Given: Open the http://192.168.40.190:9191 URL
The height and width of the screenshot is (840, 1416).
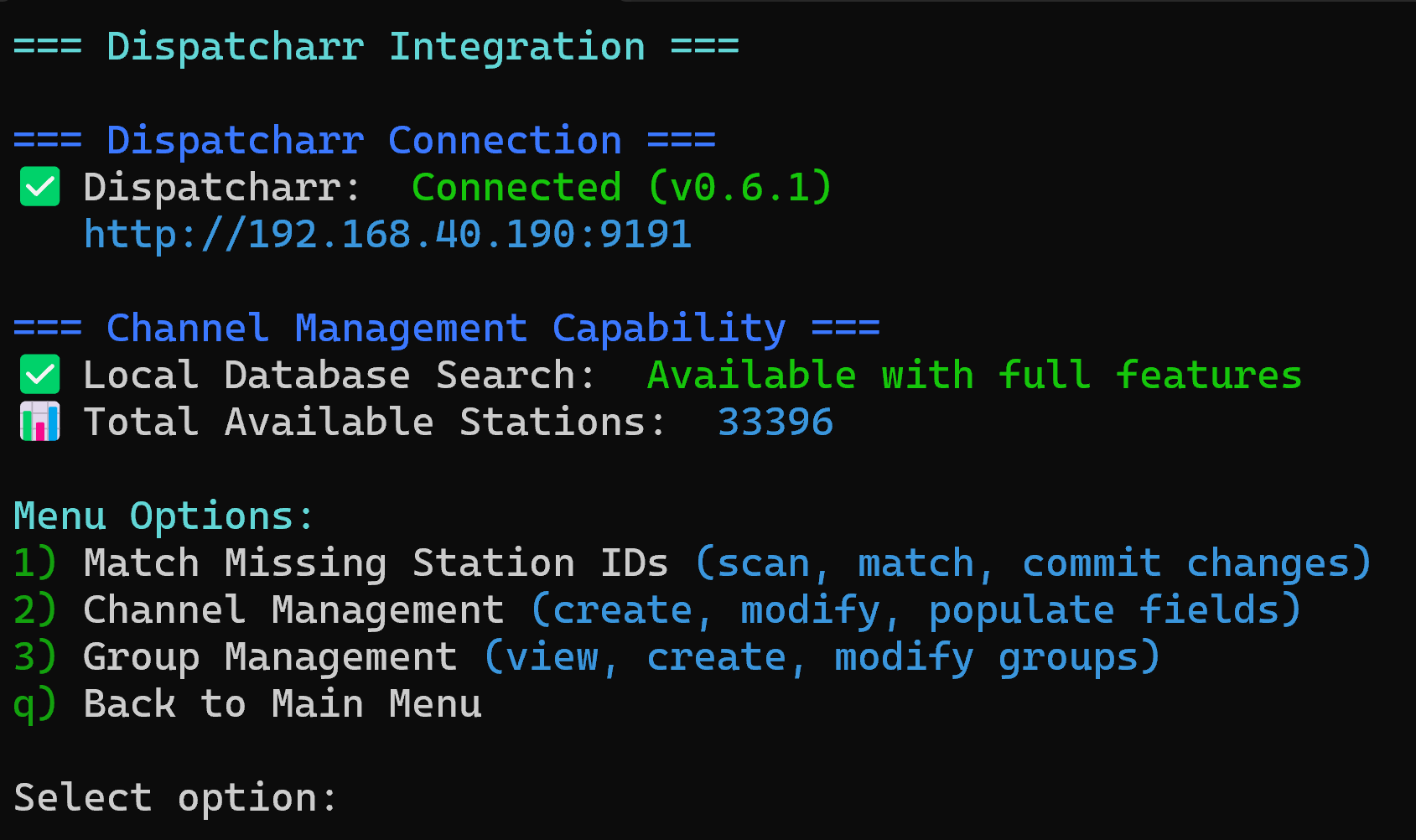Looking at the screenshot, I should pyautogui.click(x=387, y=235).
